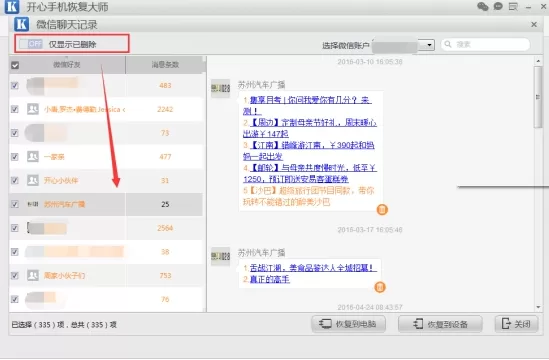The width and height of the screenshot is (549, 360).
Task: Uncheck the checkbox for the 76-message row
Action: 15,299
